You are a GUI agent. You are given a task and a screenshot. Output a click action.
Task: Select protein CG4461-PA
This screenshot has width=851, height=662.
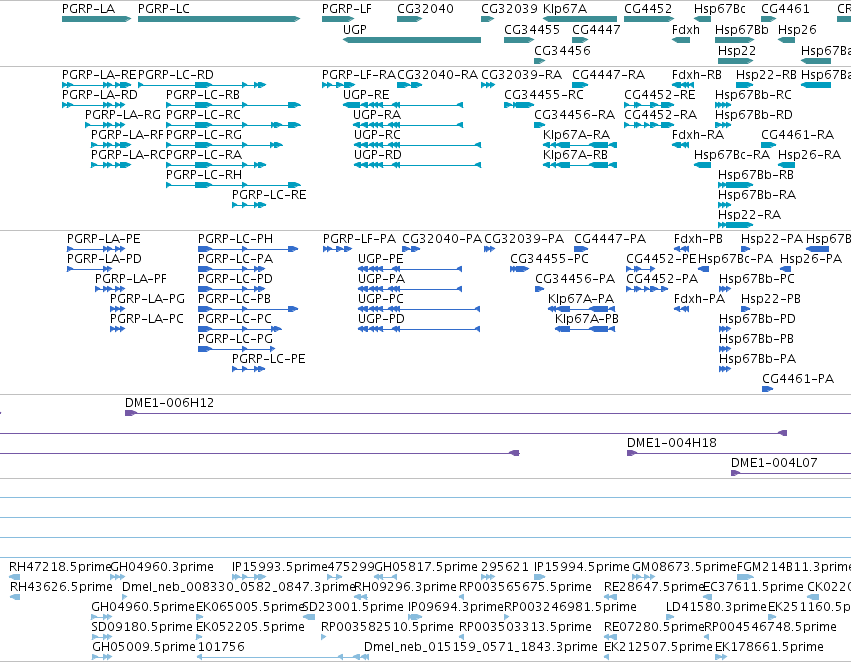(767, 389)
